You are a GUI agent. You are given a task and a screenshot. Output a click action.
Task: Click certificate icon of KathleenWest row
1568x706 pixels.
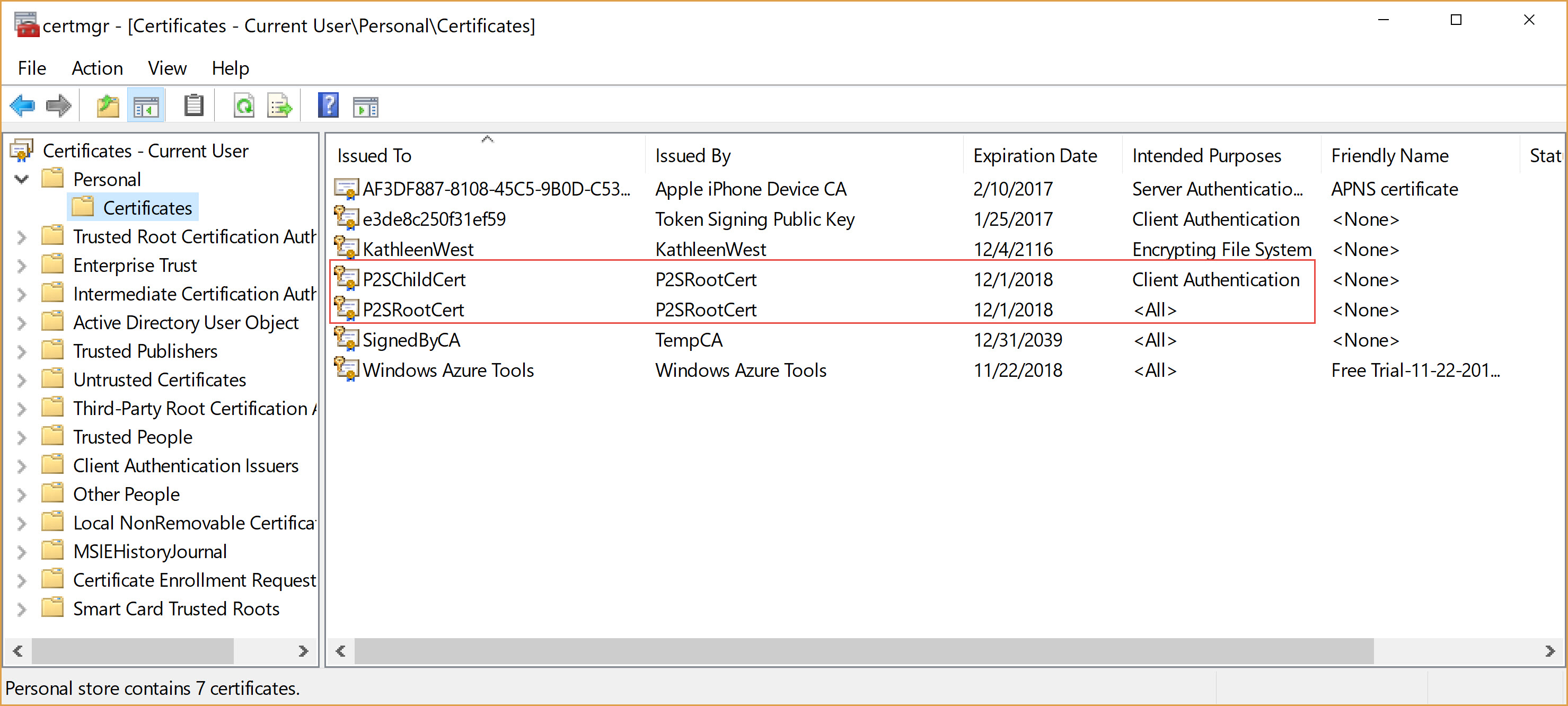click(x=346, y=248)
